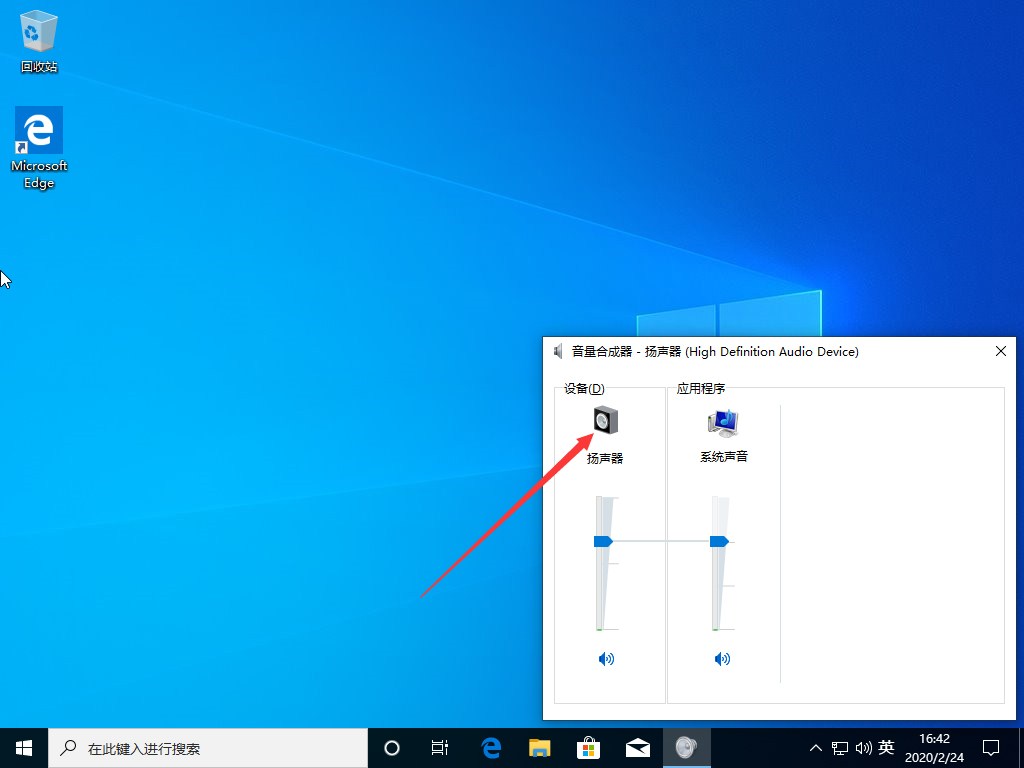The image size is (1024, 768).
Task: Click the 英 language indicator
Action: point(886,747)
